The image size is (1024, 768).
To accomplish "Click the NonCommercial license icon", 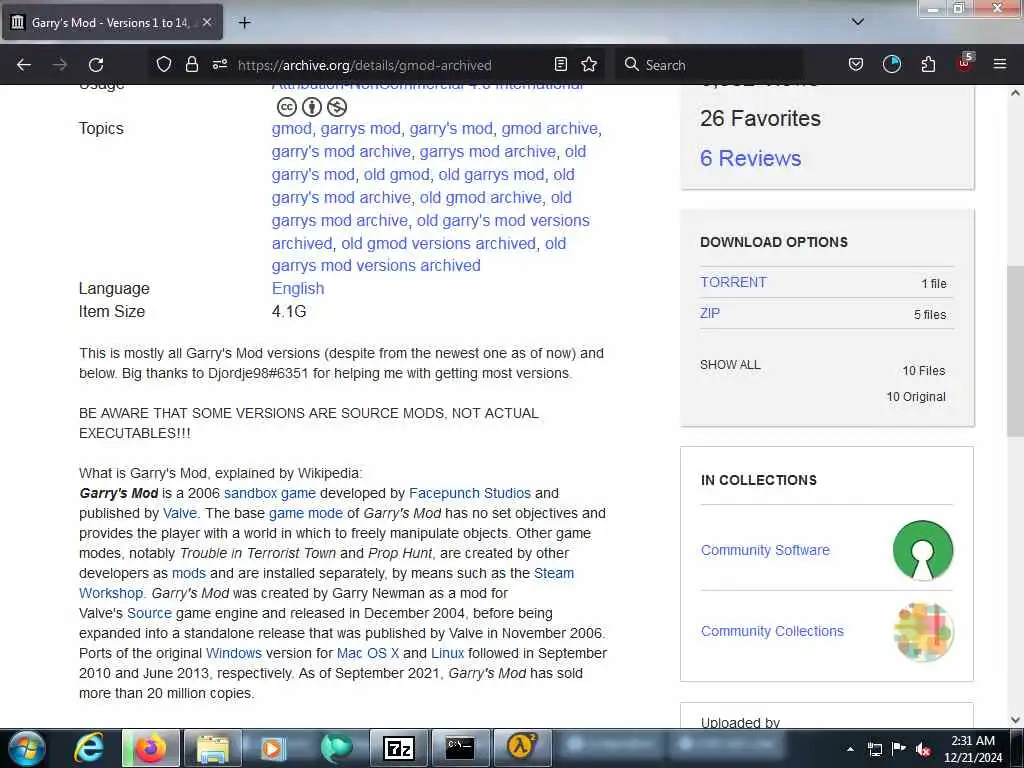I will (x=336, y=106).
